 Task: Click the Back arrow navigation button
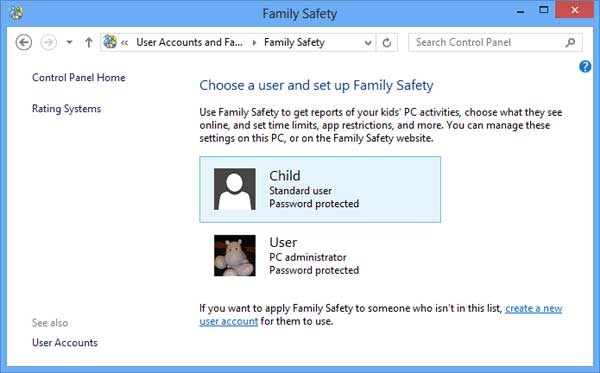pos(23,42)
